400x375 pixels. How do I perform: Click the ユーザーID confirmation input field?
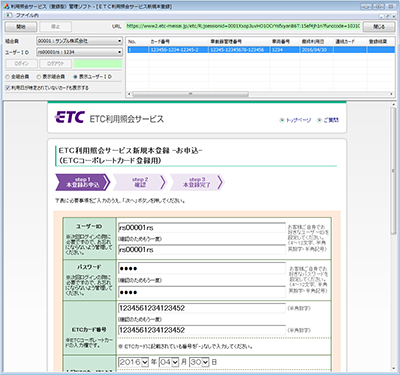[x=202, y=250]
